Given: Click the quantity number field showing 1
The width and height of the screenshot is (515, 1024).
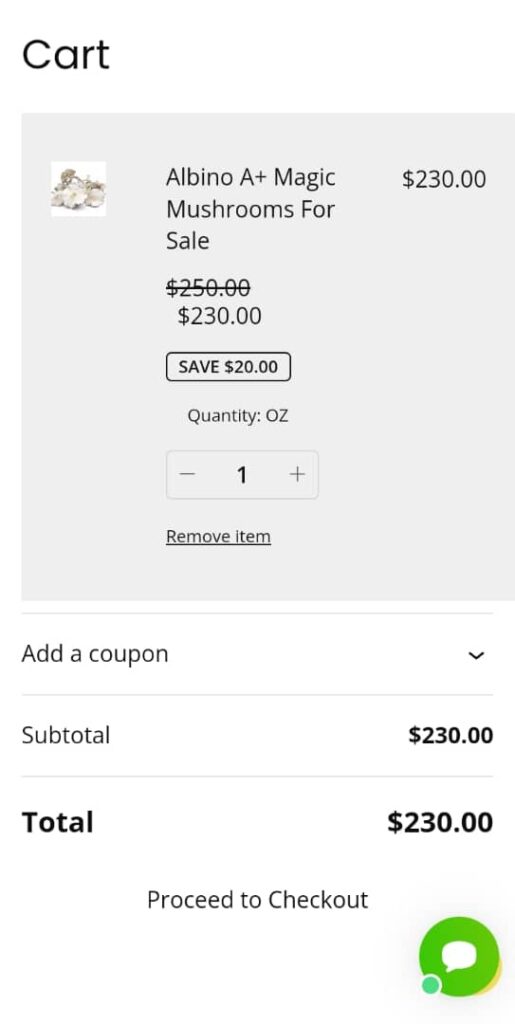Looking at the screenshot, I should pyautogui.click(x=242, y=475).
